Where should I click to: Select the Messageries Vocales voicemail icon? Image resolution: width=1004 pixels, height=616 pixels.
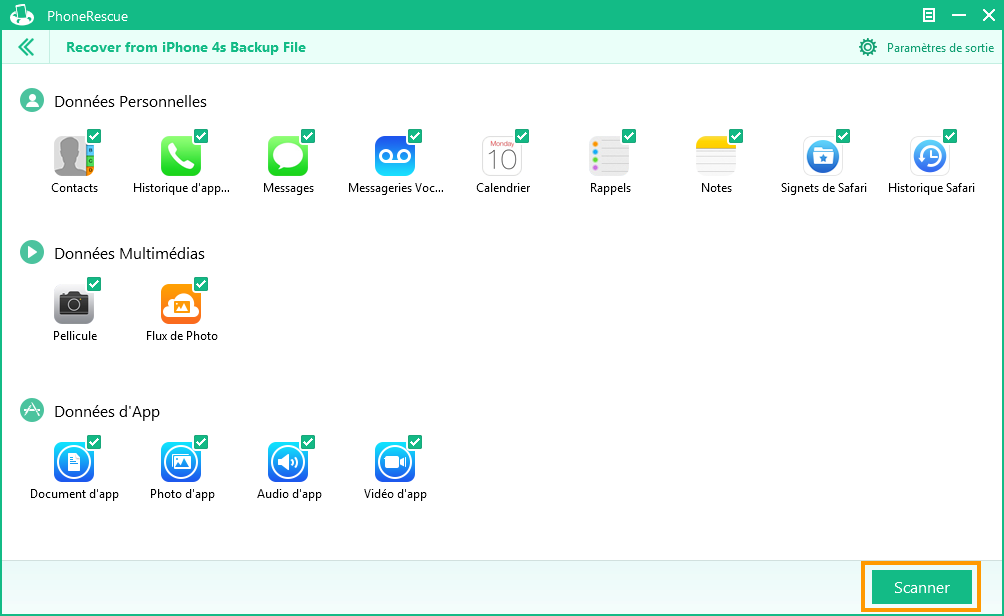(394, 156)
